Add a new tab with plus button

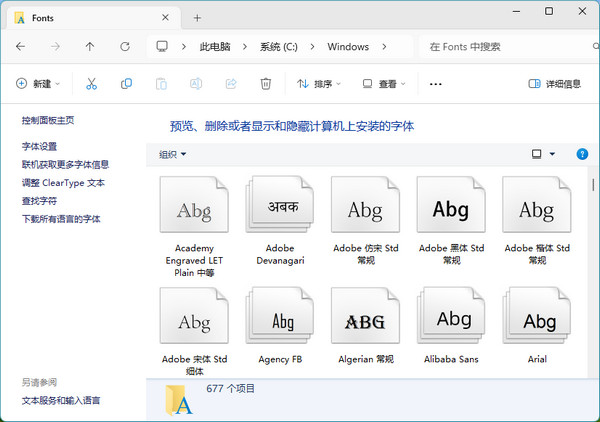(197, 18)
